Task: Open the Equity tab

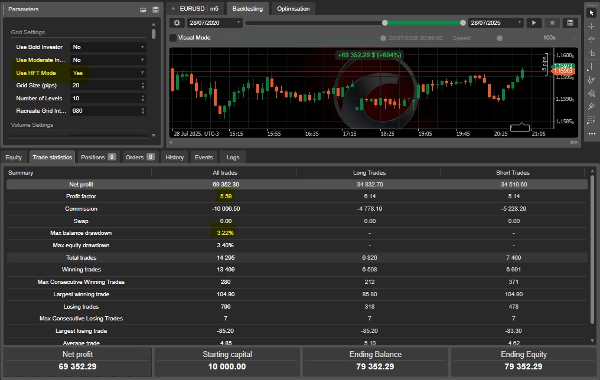Action: tap(14, 157)
